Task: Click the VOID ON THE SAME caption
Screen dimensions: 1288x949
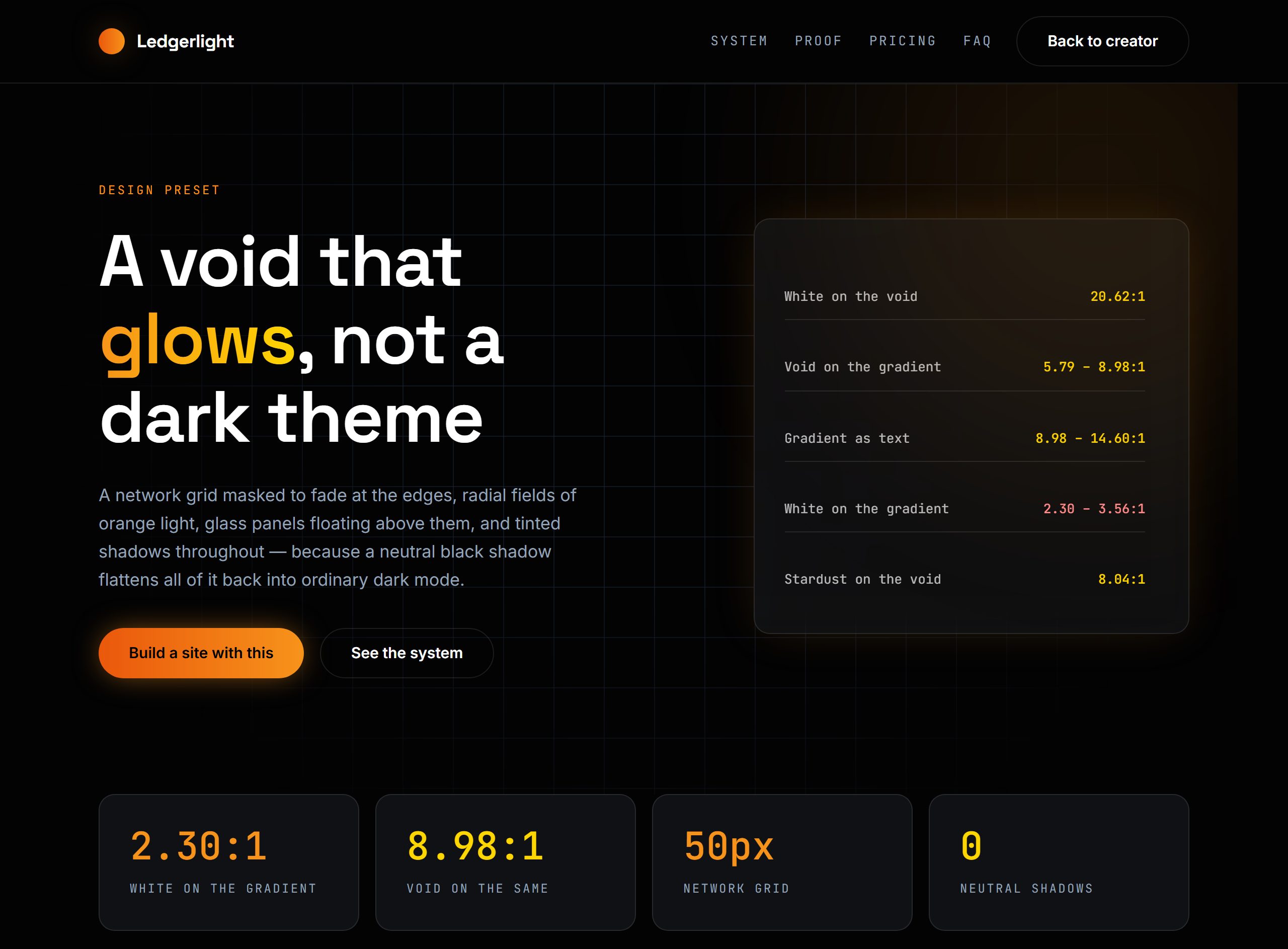Action: point(478,889)
